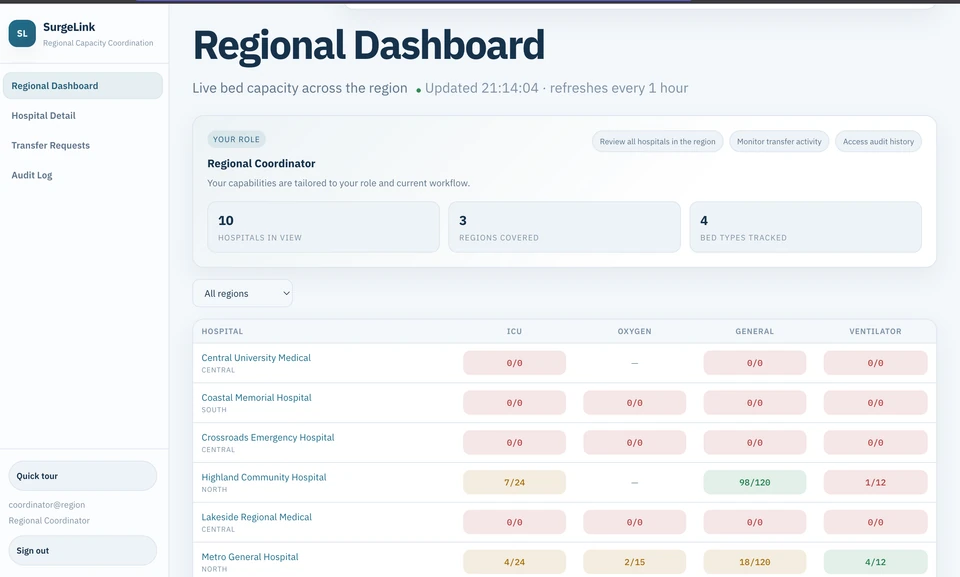Click Crossroads Emergency General cell 0/0
Viewport: 960px width, 577px height.
(755, 443)
